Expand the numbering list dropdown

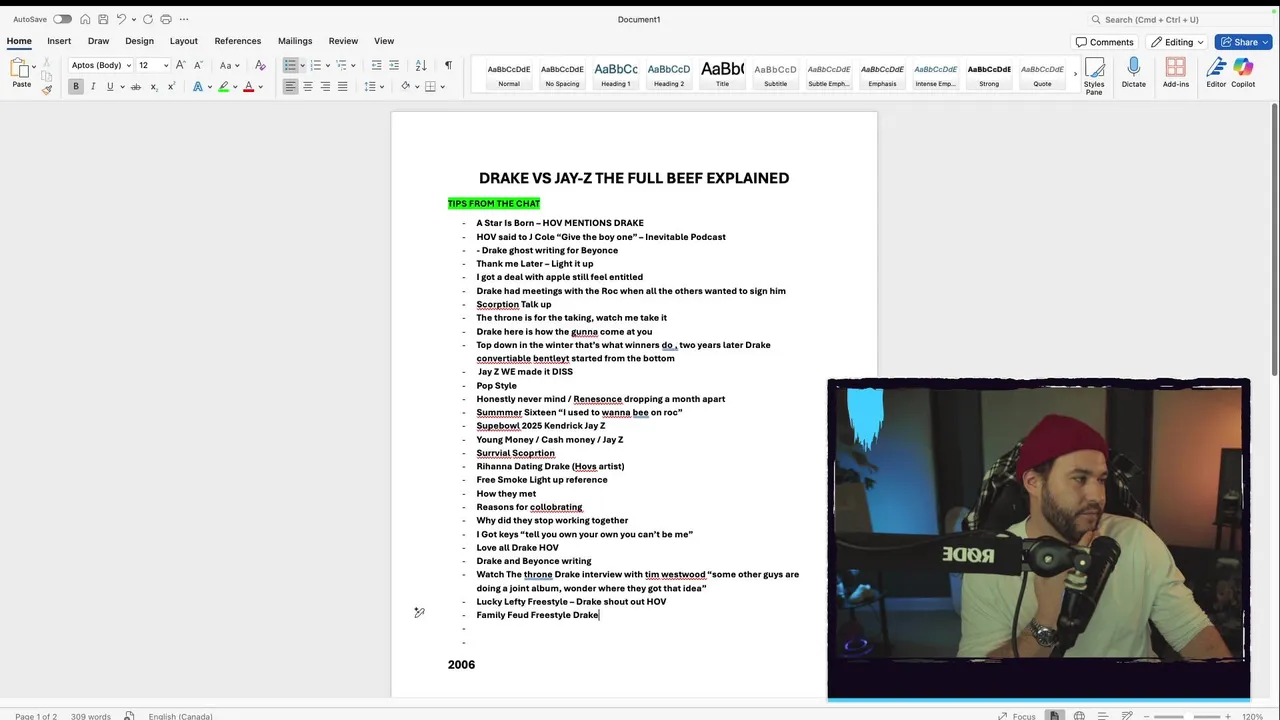(x=328, y=66)
